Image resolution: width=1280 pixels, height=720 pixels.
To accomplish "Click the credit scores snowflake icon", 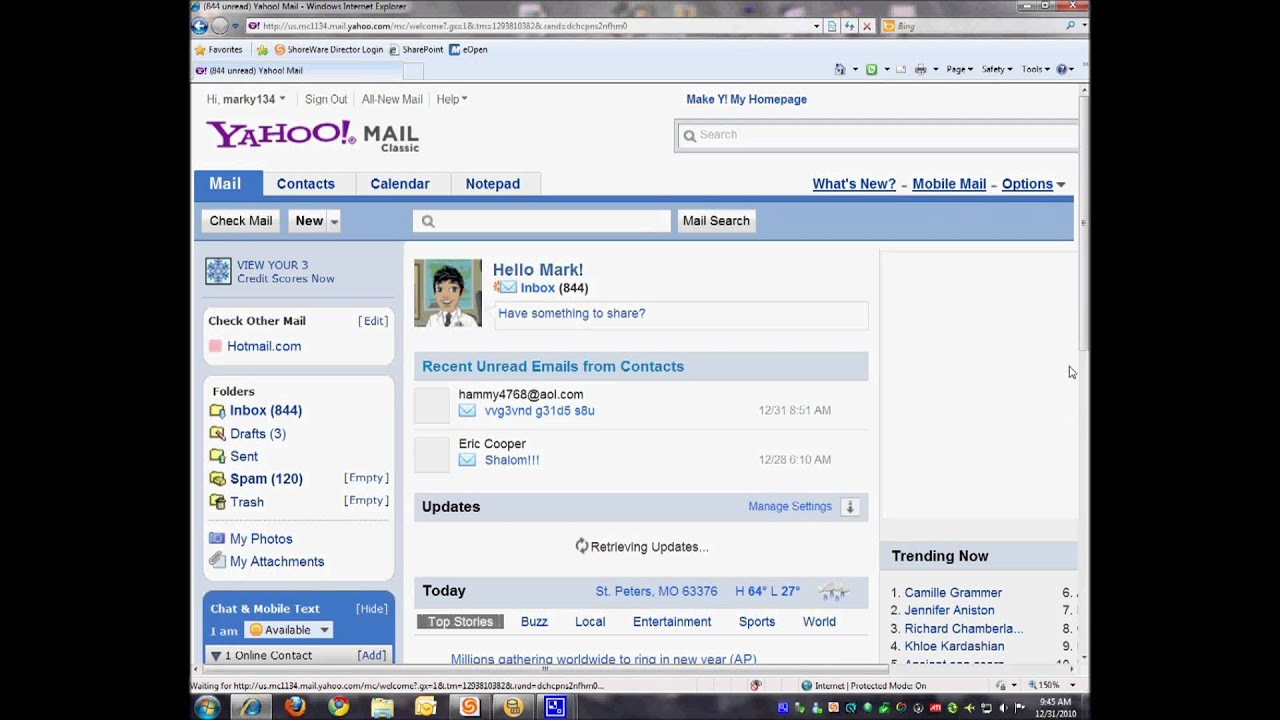I will coord(218,271).
